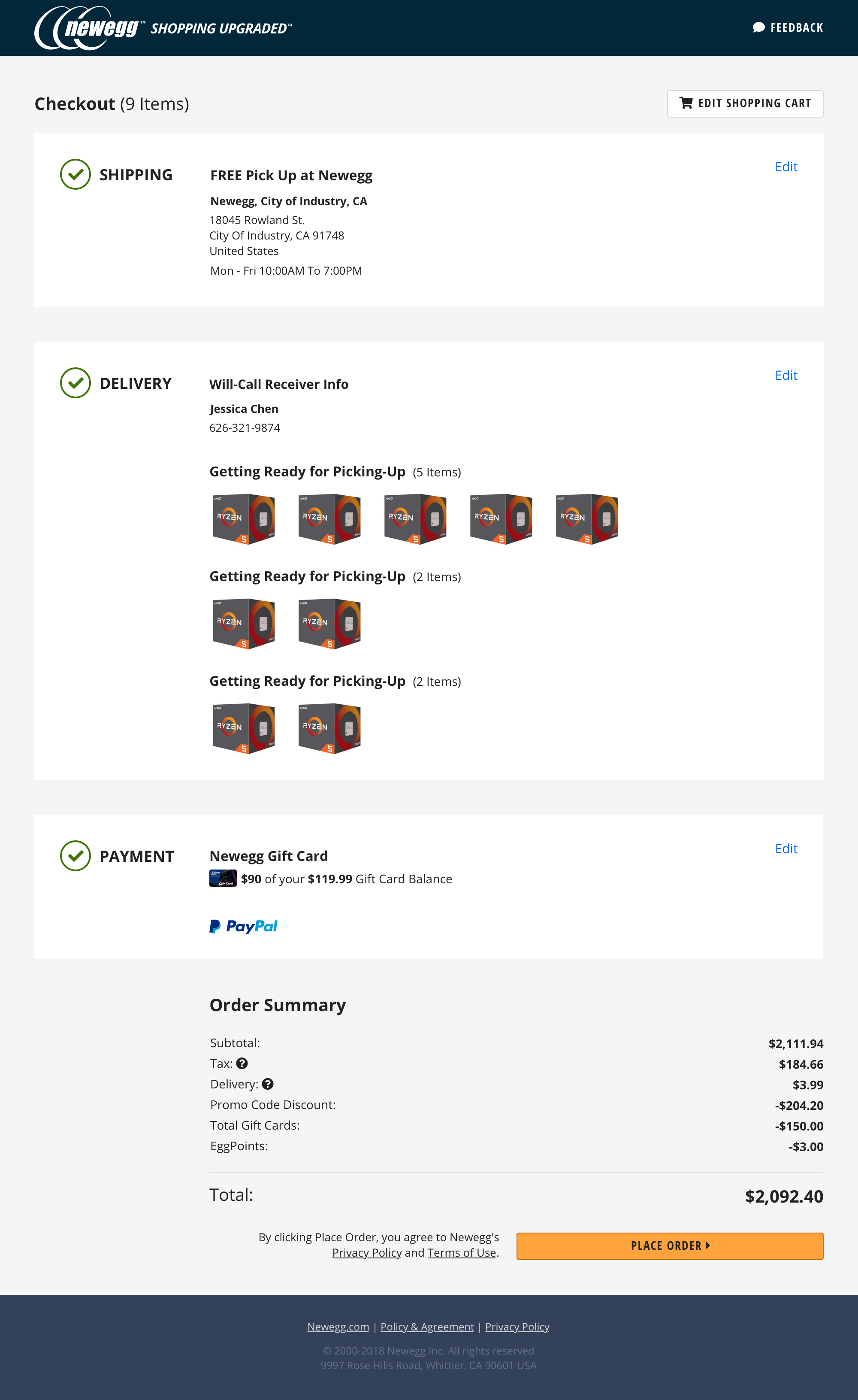Go to Newegg.com footer link
This screenshot has height=1400, width=858.
[x=338, y=1326]
